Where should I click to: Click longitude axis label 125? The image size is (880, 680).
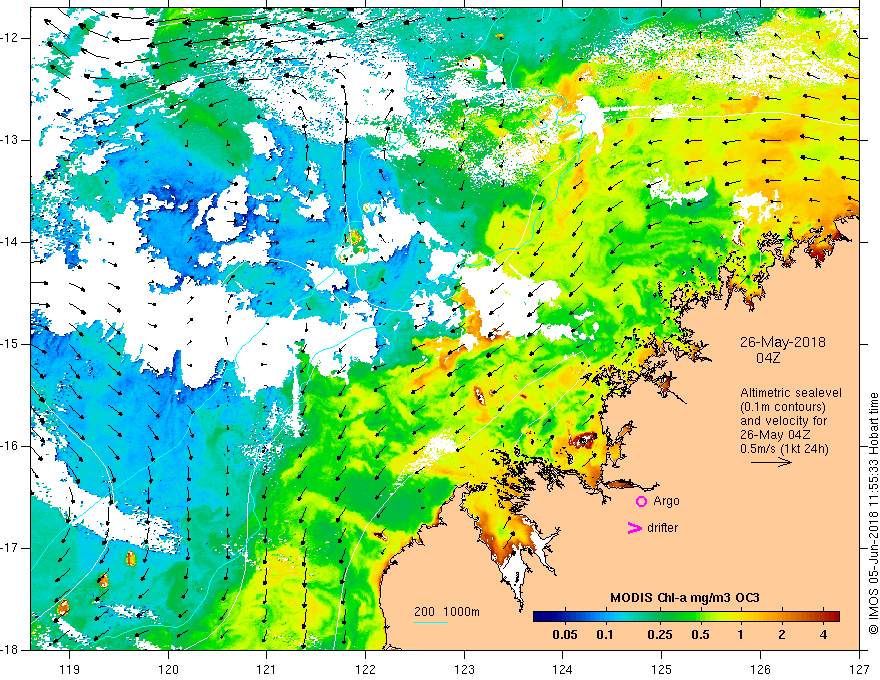coord(662,669)
